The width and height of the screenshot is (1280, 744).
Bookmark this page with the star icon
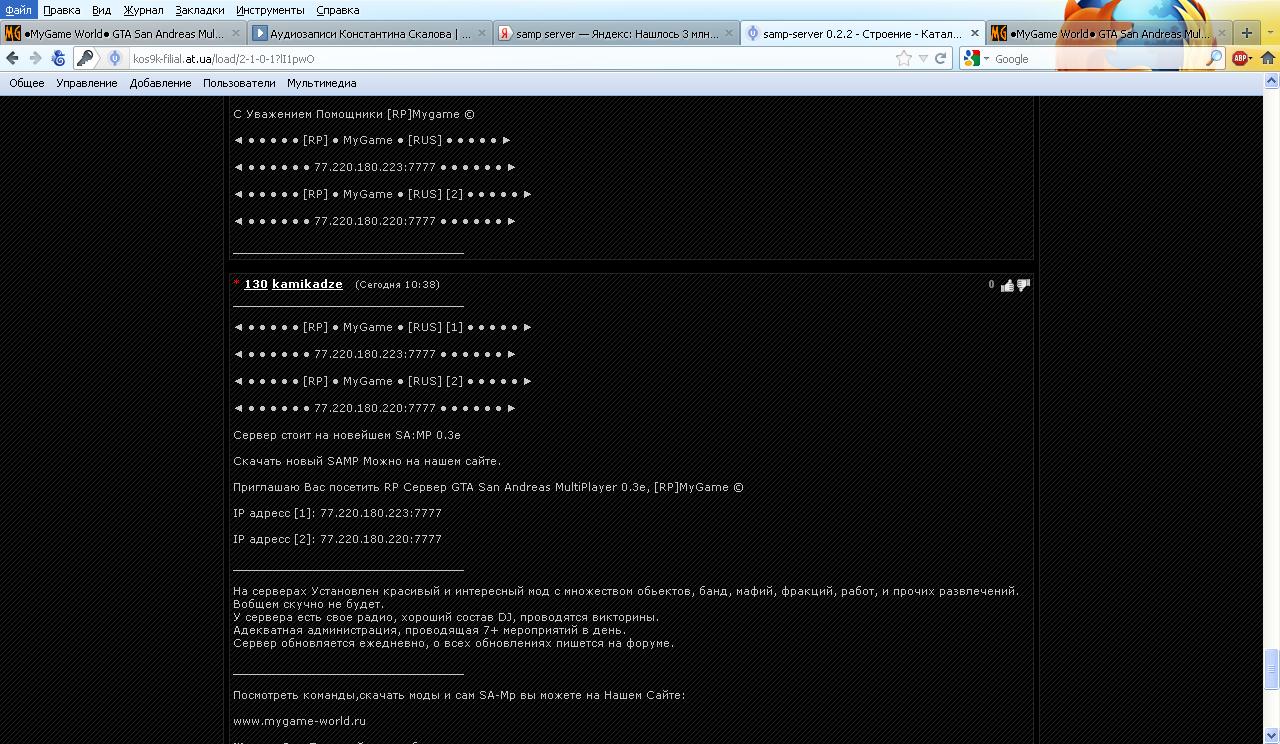point(904,59)
